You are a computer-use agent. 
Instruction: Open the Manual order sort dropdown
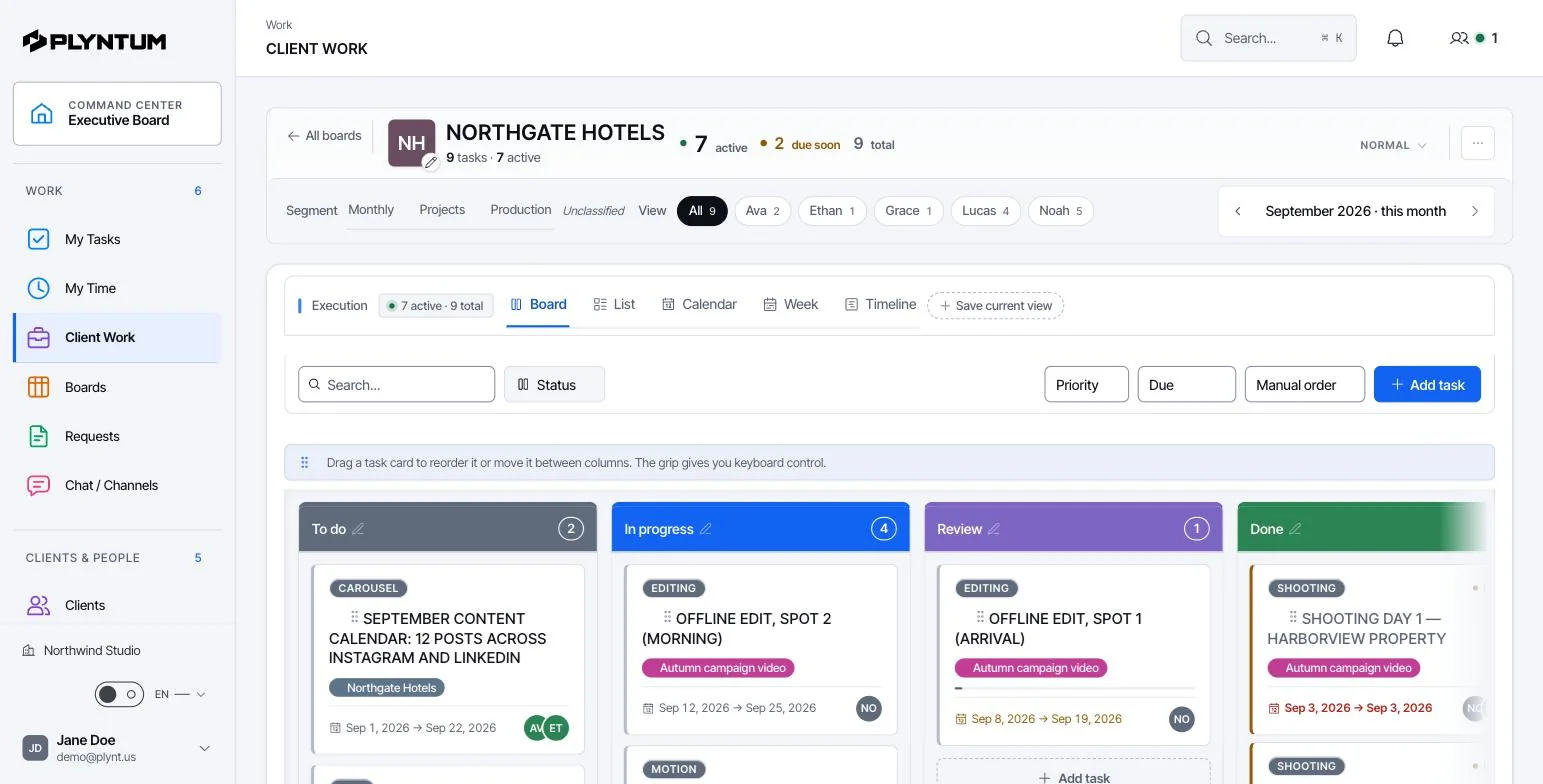tap(1304, 385)
